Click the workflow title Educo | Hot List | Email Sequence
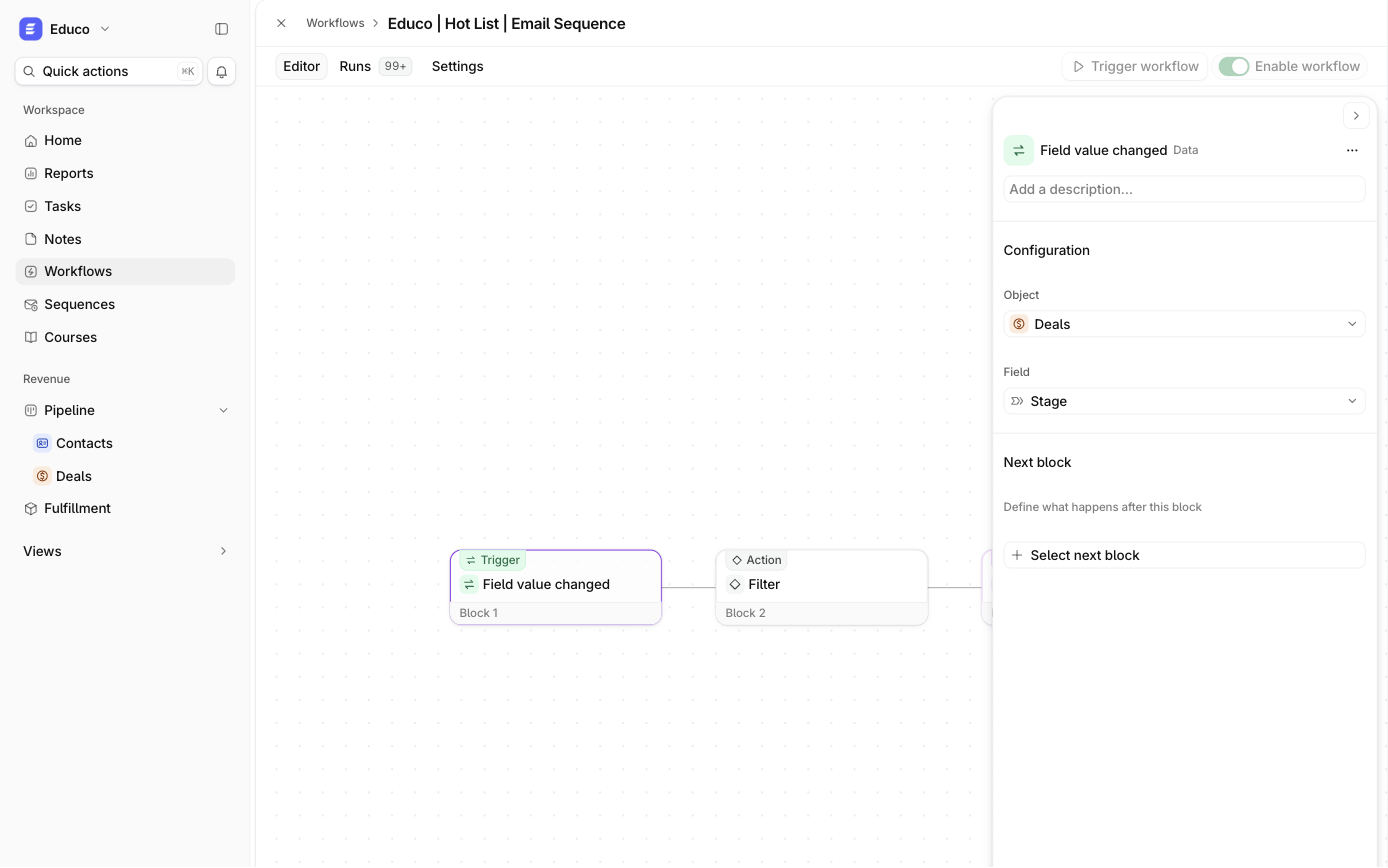 507,23
